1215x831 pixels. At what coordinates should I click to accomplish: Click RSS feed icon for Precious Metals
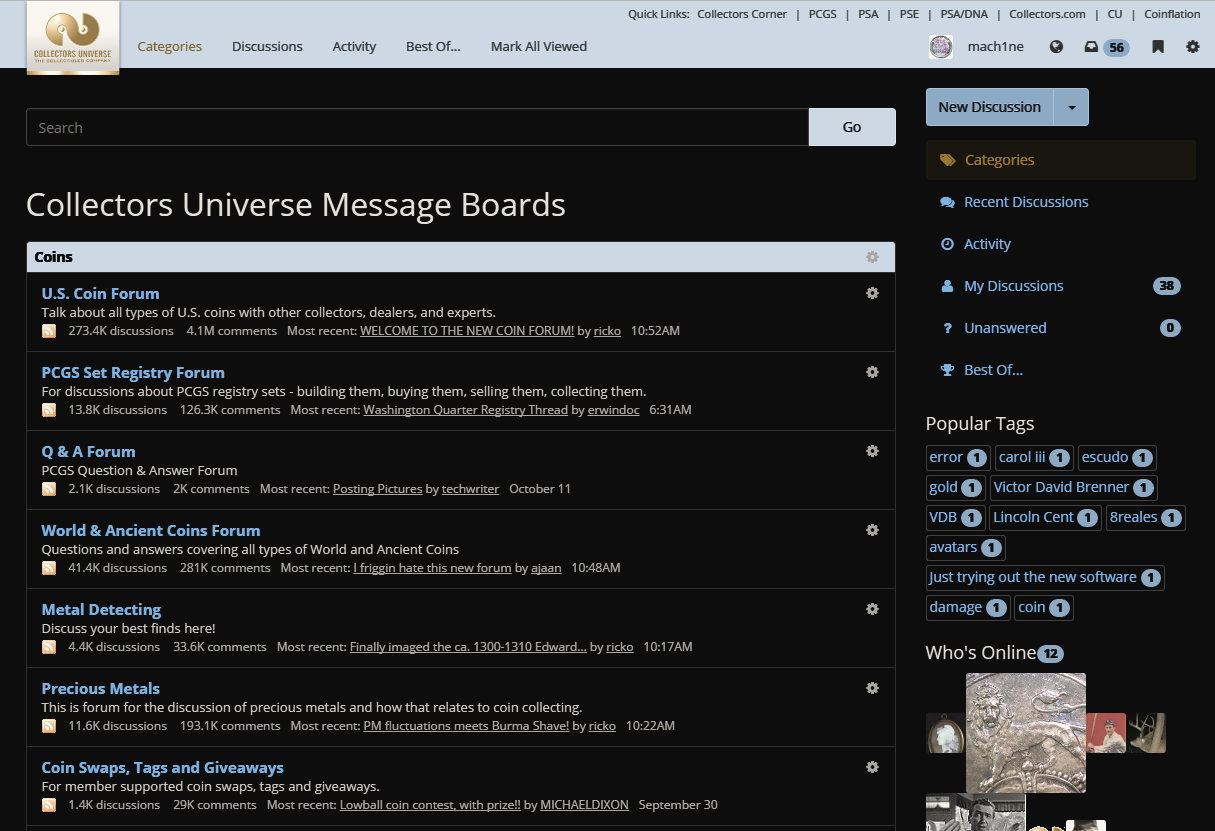49,726
